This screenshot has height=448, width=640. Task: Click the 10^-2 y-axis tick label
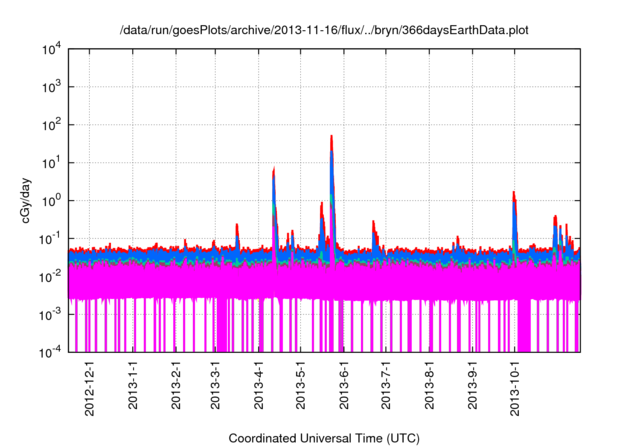(x=51, y=277)
